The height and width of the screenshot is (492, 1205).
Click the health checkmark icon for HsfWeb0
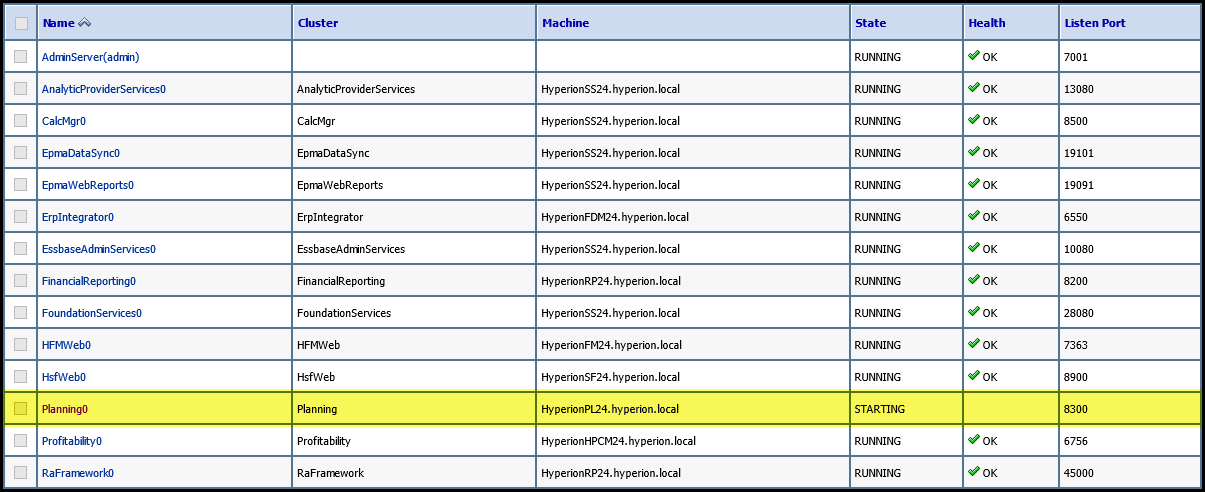point(974,376)
